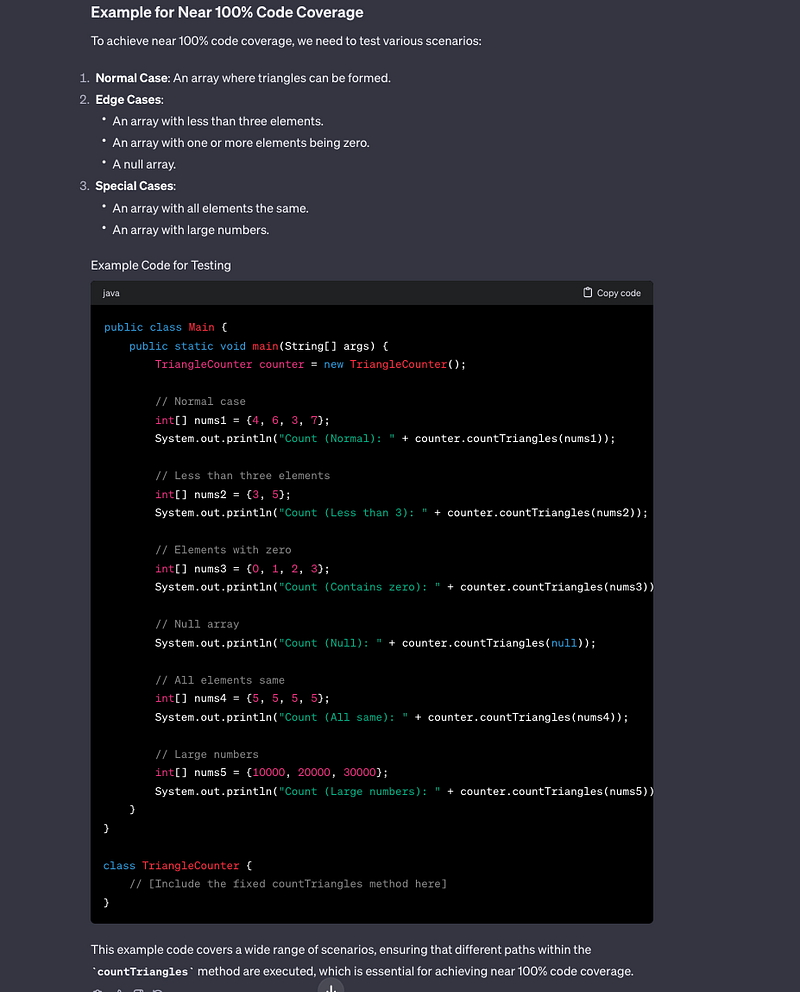Click the 'Normal Case:' list item
The height and width of the screenshot is (992, 800).
coord(243,78)
